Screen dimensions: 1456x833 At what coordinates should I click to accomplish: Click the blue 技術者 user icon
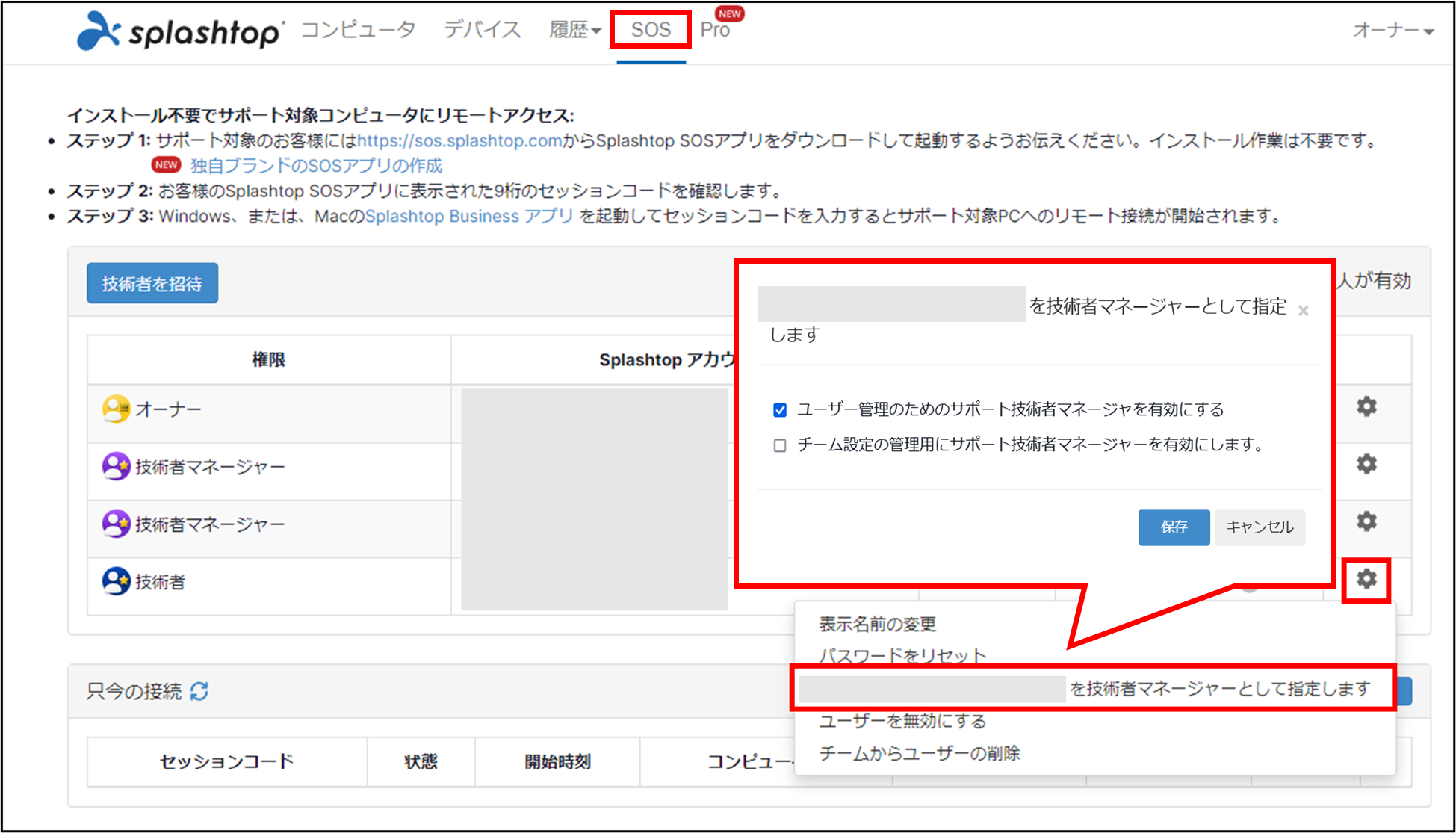116,581
